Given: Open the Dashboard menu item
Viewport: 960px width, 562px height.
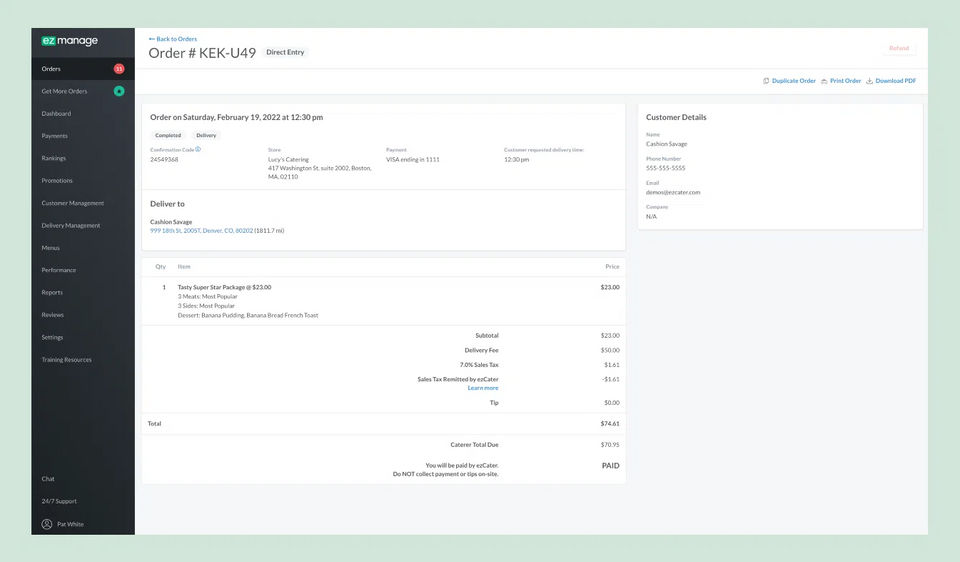Looking at the screenshot, I should [x=56, y=114].
